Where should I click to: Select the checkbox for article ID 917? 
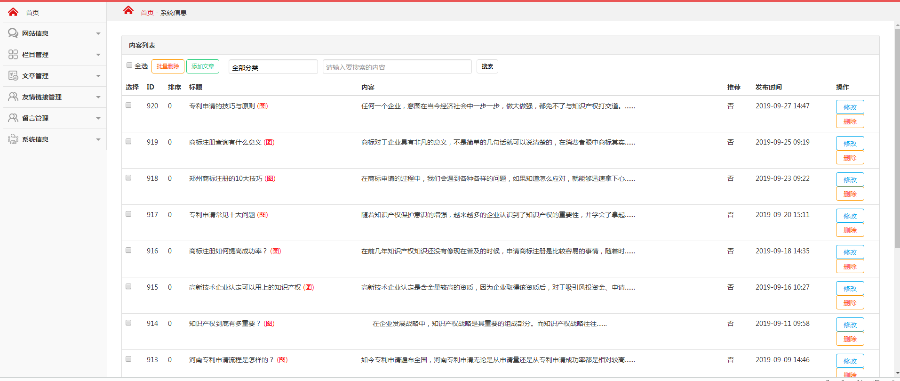tap(129, 214)
